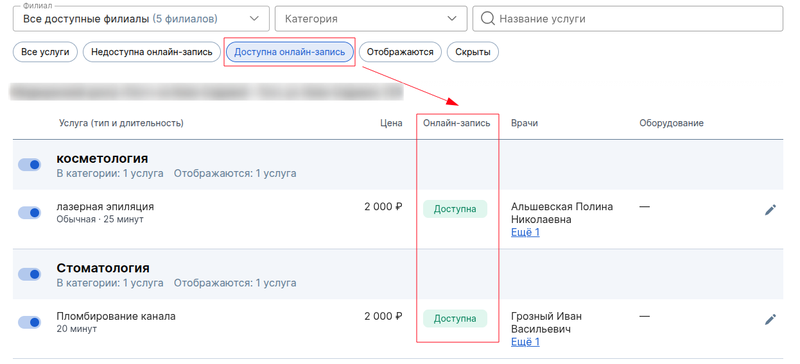Open Ещё 1 link under Альшевская Полина
This screenshot has width=800, height=364.
(525, 232)
